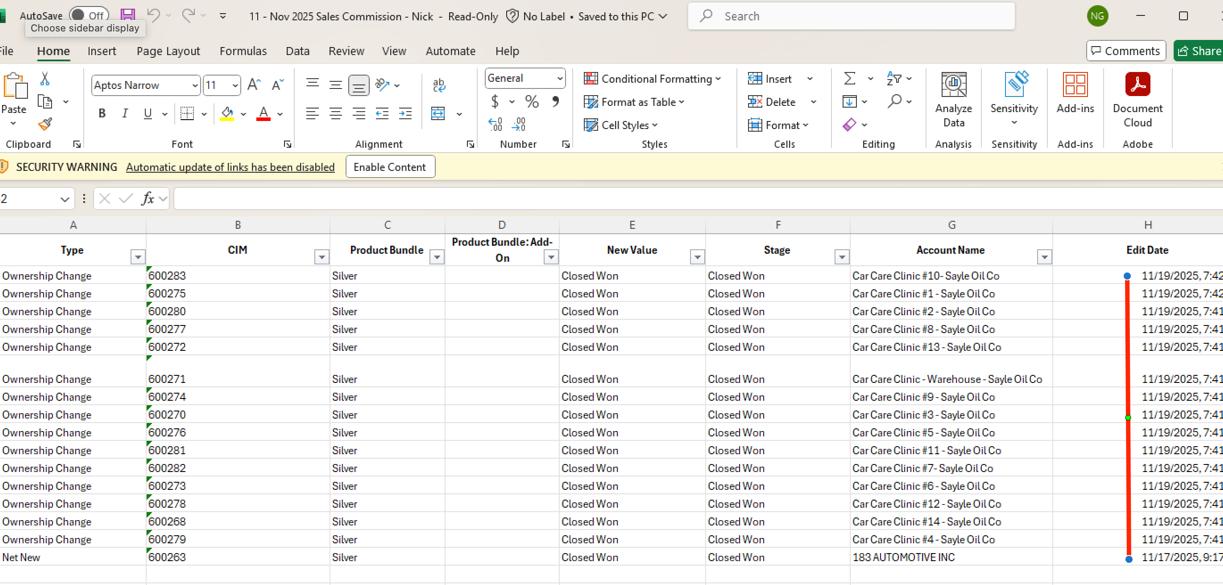Click the formula bar input
The width and height of the screenshot is (1223, 585).
click(x=697, y=198)
